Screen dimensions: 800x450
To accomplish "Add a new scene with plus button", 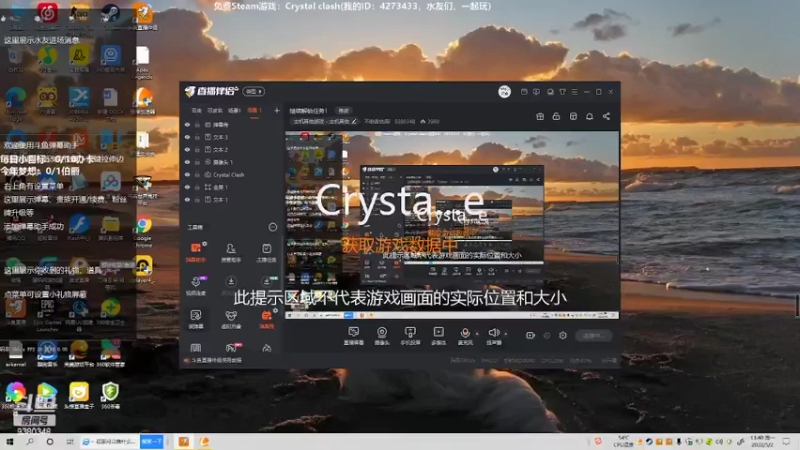I will click(x=277, y=110).
